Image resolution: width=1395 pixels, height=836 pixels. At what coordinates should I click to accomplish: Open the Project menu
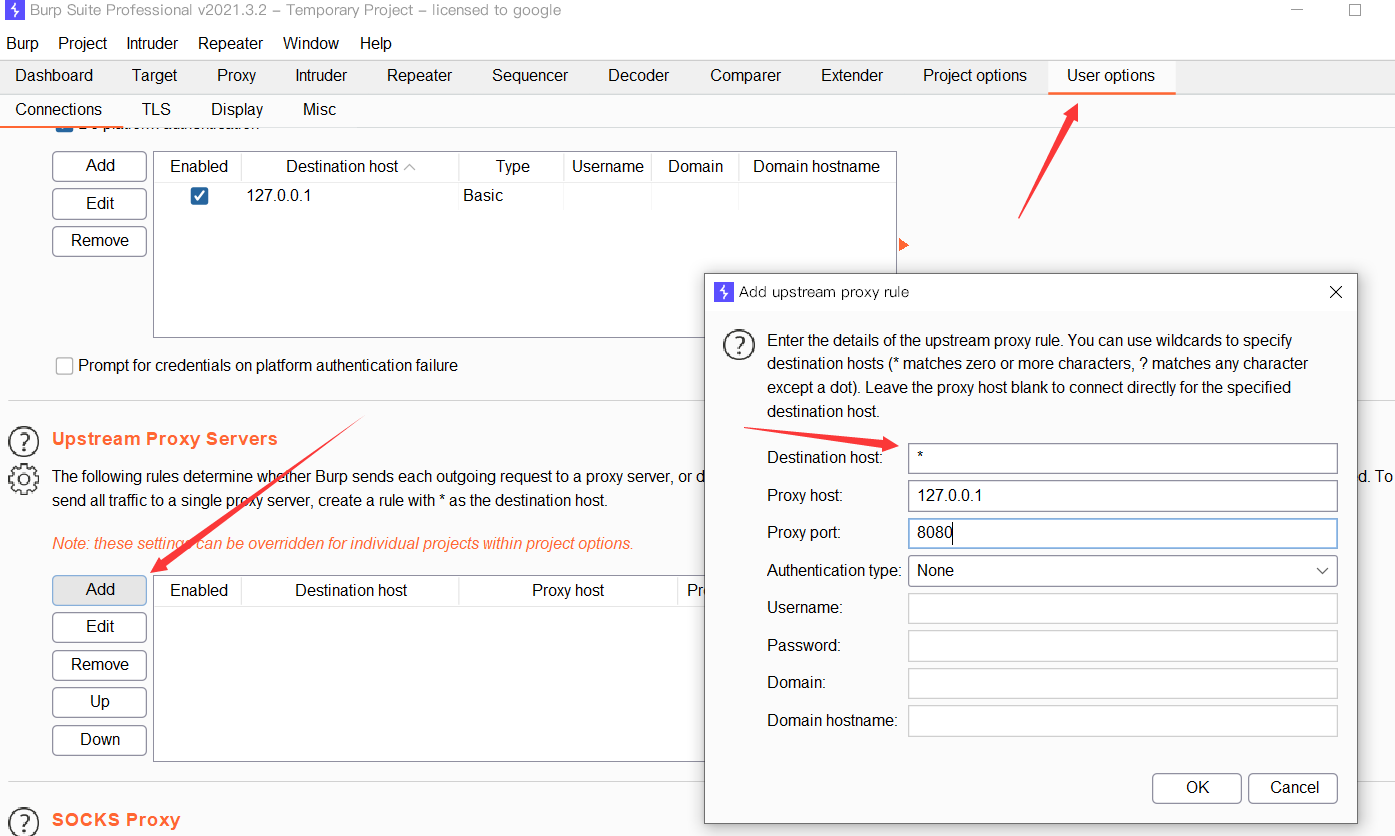82,44
